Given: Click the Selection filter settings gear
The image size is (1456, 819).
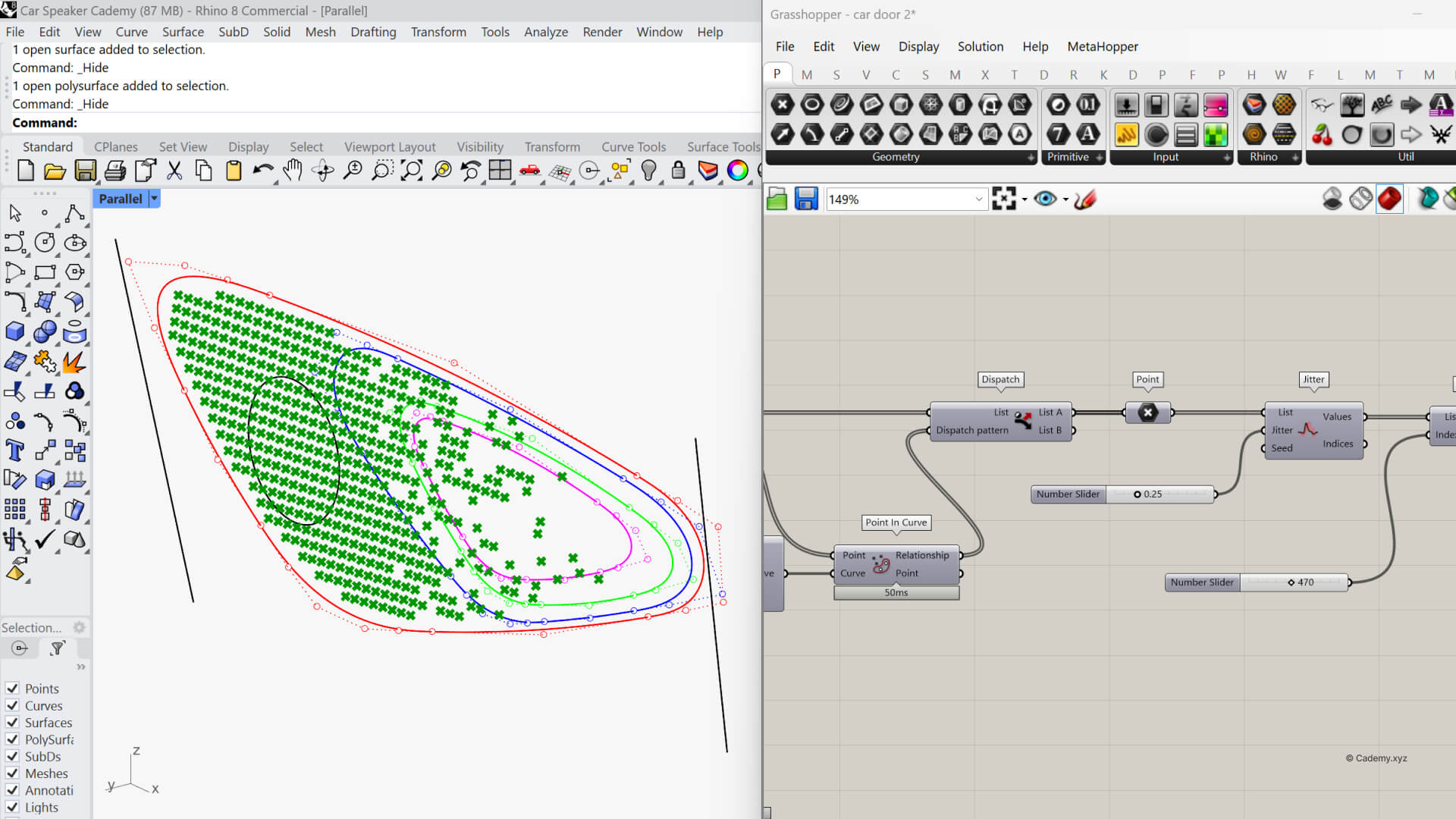Looking at the screenshot, I should [x=79, y=627].
